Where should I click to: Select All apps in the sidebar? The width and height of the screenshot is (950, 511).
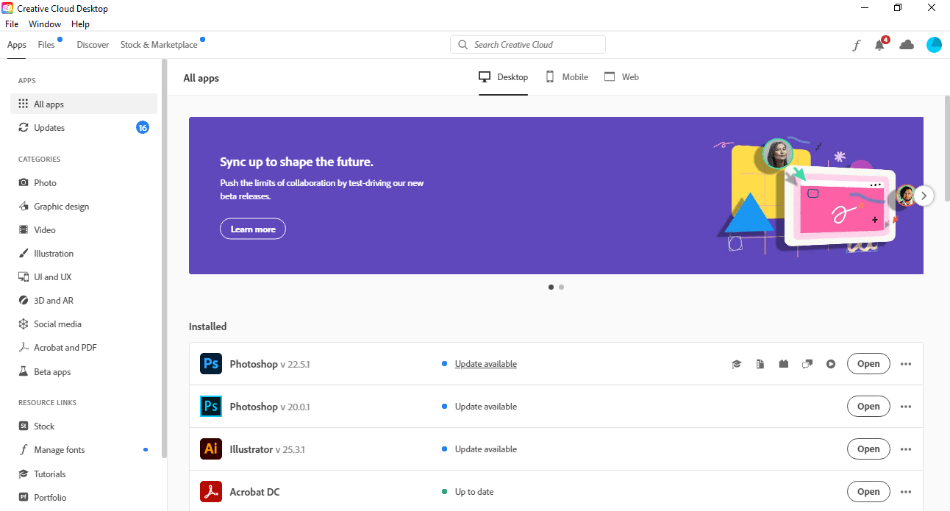tap(84, 104)
